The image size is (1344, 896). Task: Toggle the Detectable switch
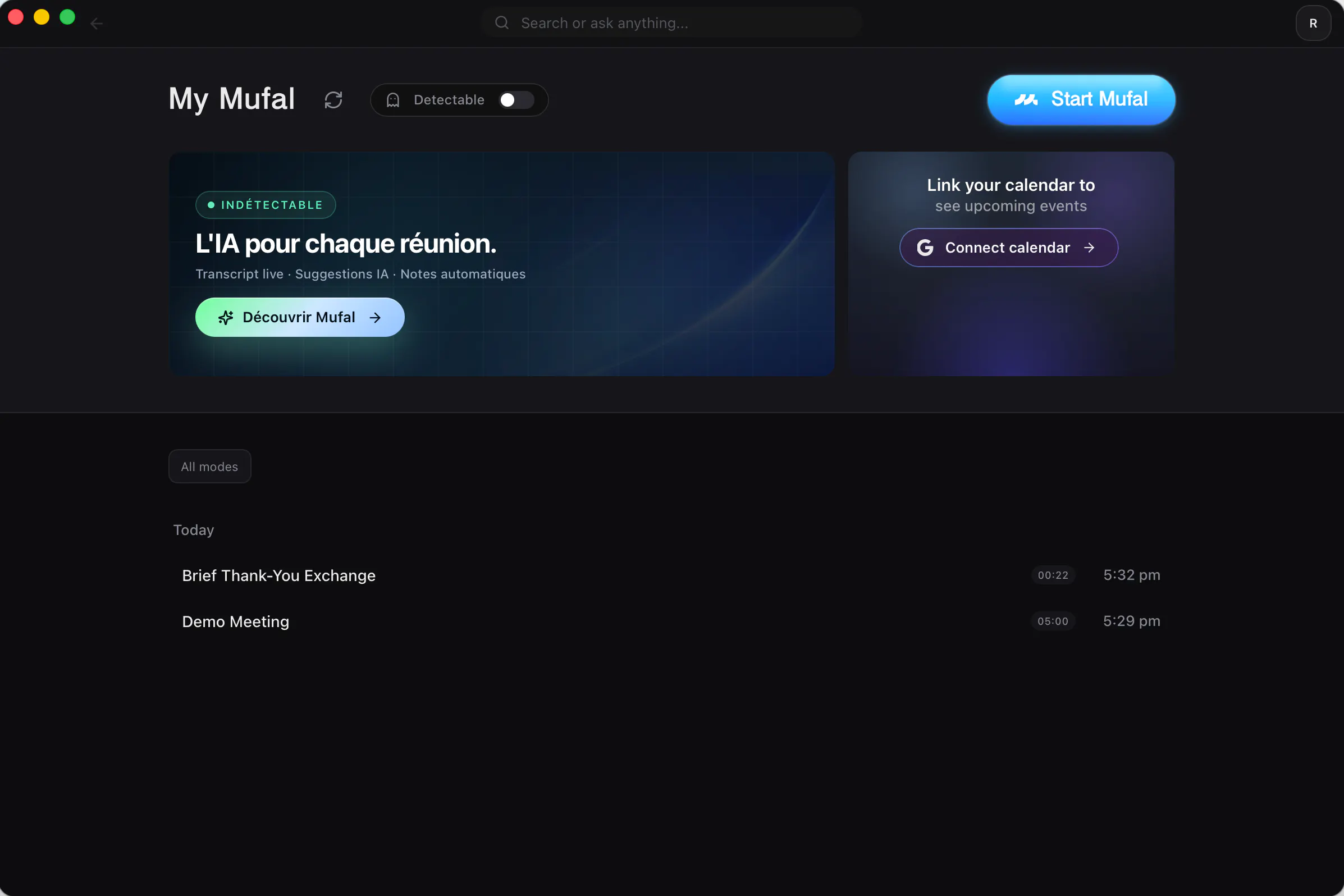point(516,100)
